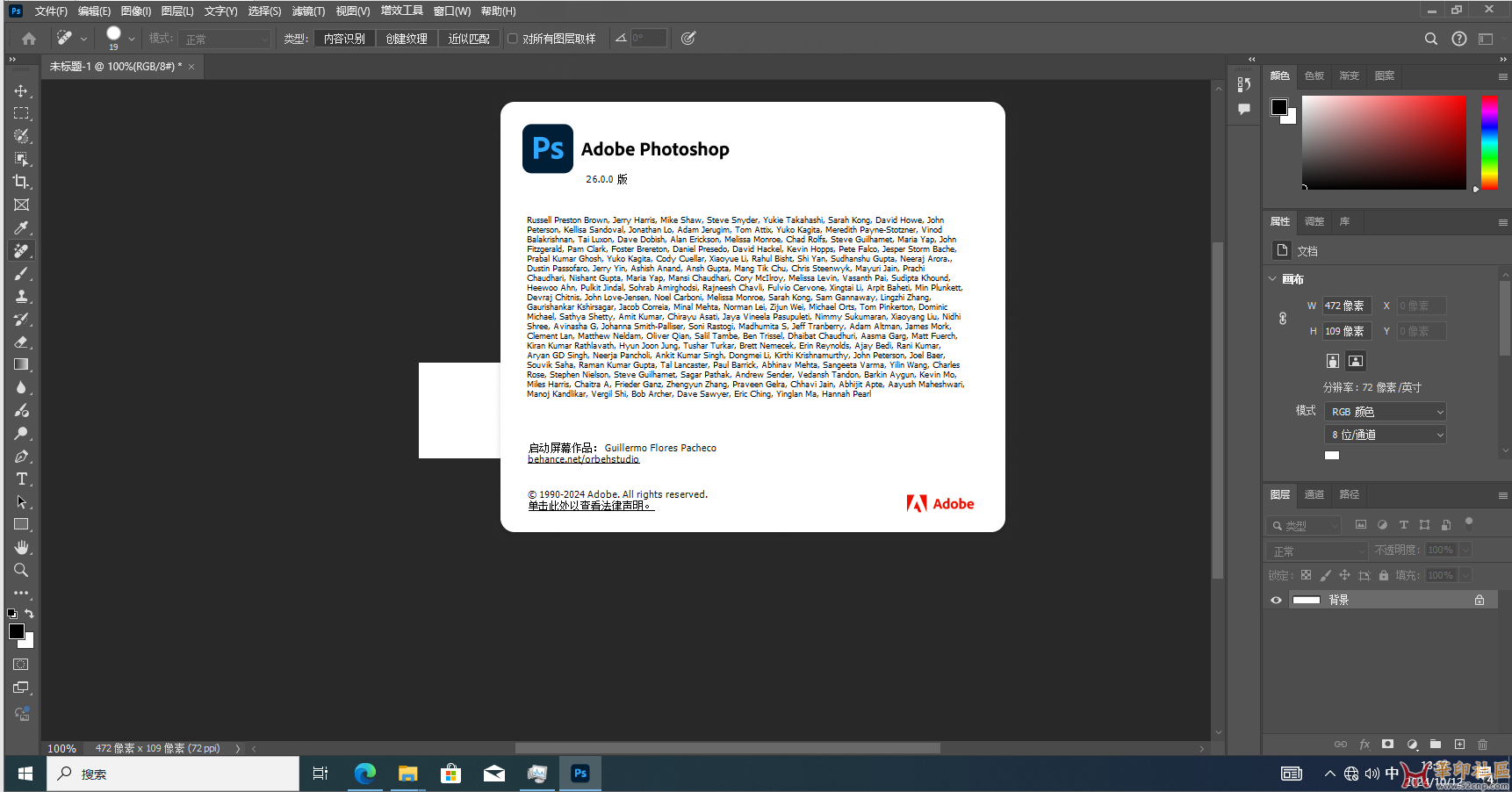
Task: Open the 图像(I) menu
Action: [x=136, y=11]
